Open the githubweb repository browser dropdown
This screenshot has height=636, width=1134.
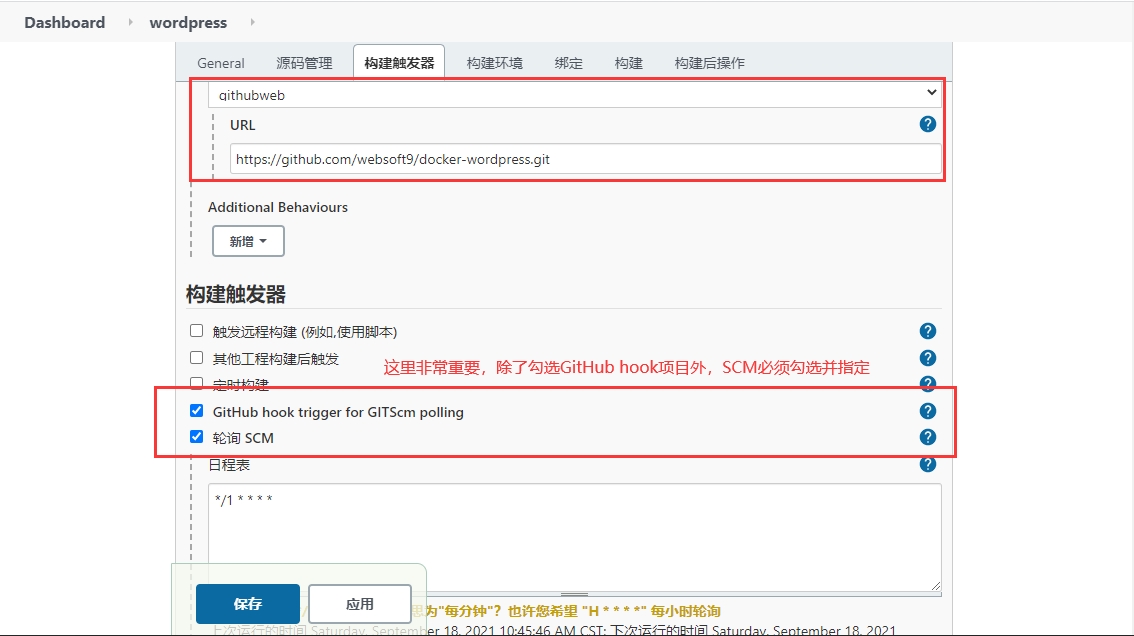point(574,94)
